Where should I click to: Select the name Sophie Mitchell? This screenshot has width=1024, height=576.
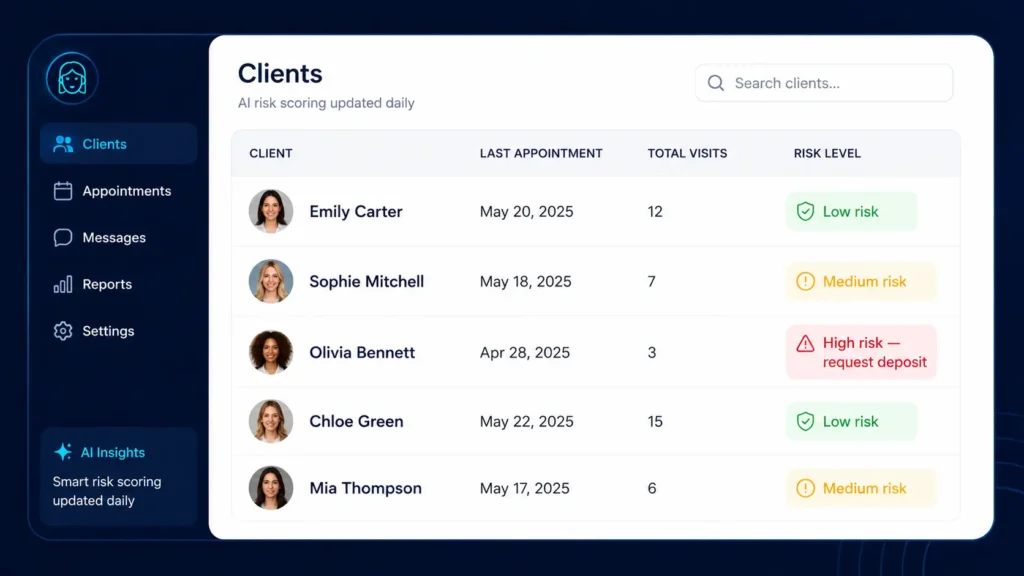[367, 281]
